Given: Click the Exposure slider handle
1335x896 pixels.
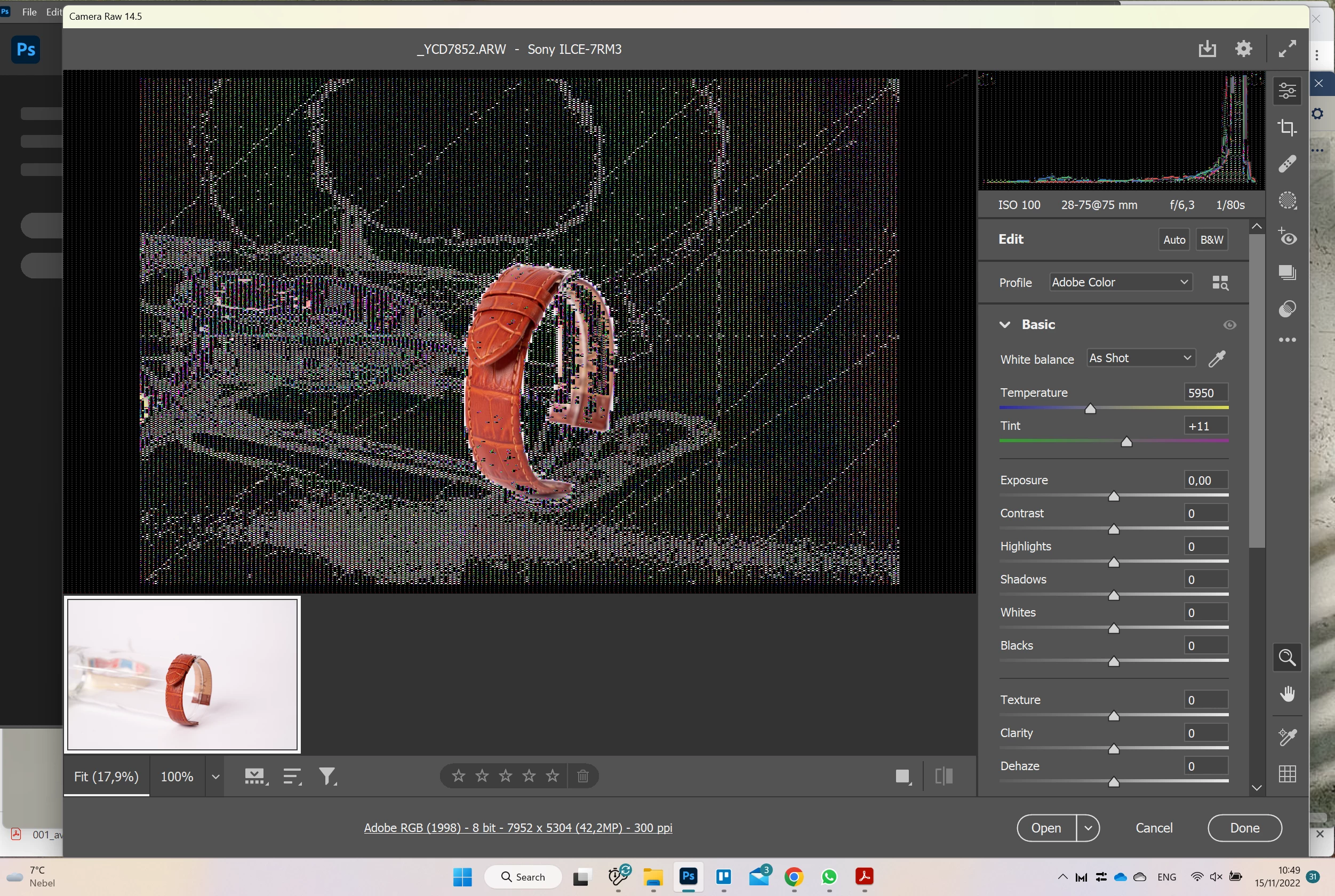Looking at the screenshot, I should coord(1113,496).
